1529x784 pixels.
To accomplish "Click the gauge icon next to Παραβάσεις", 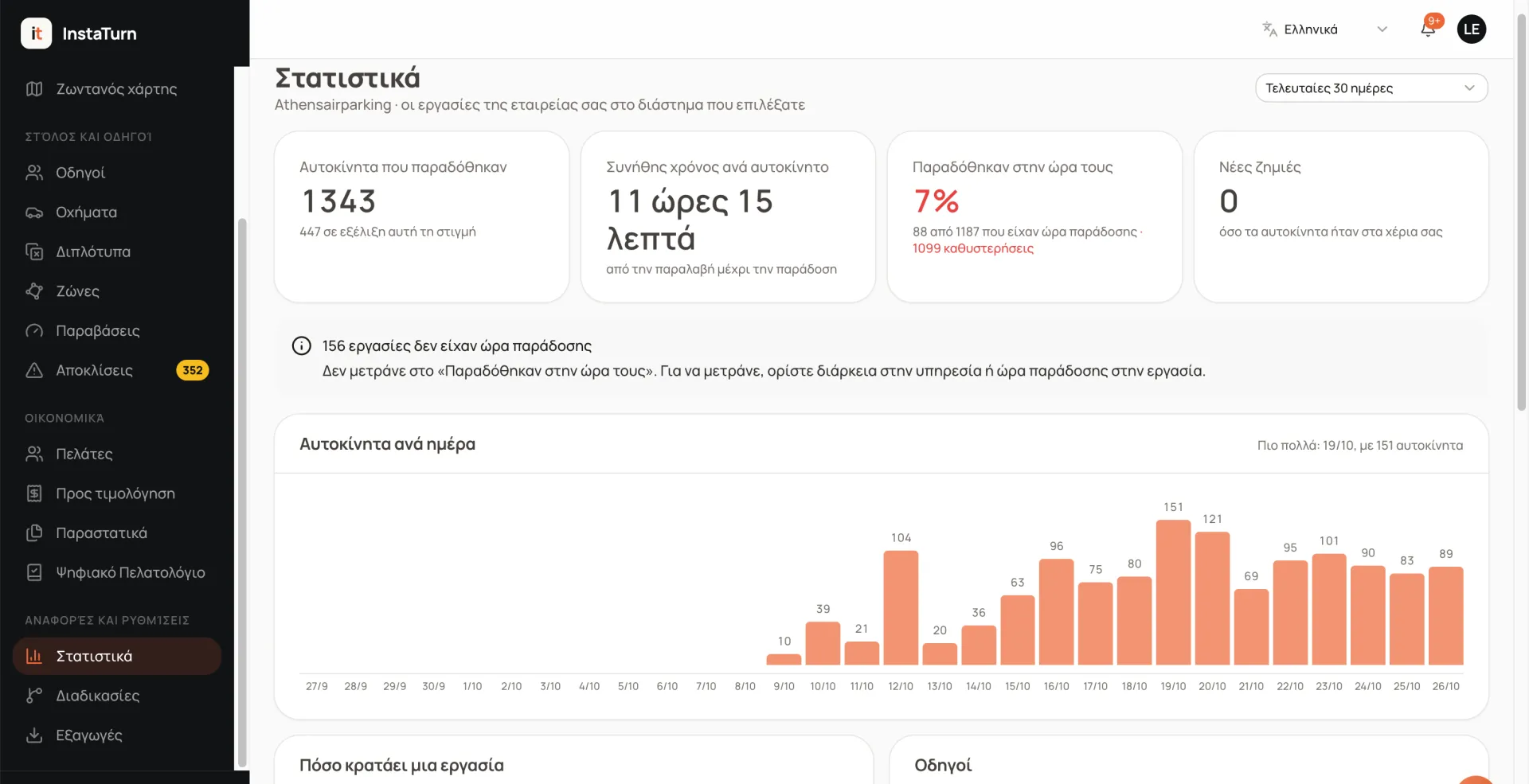I will pos(34,330).
